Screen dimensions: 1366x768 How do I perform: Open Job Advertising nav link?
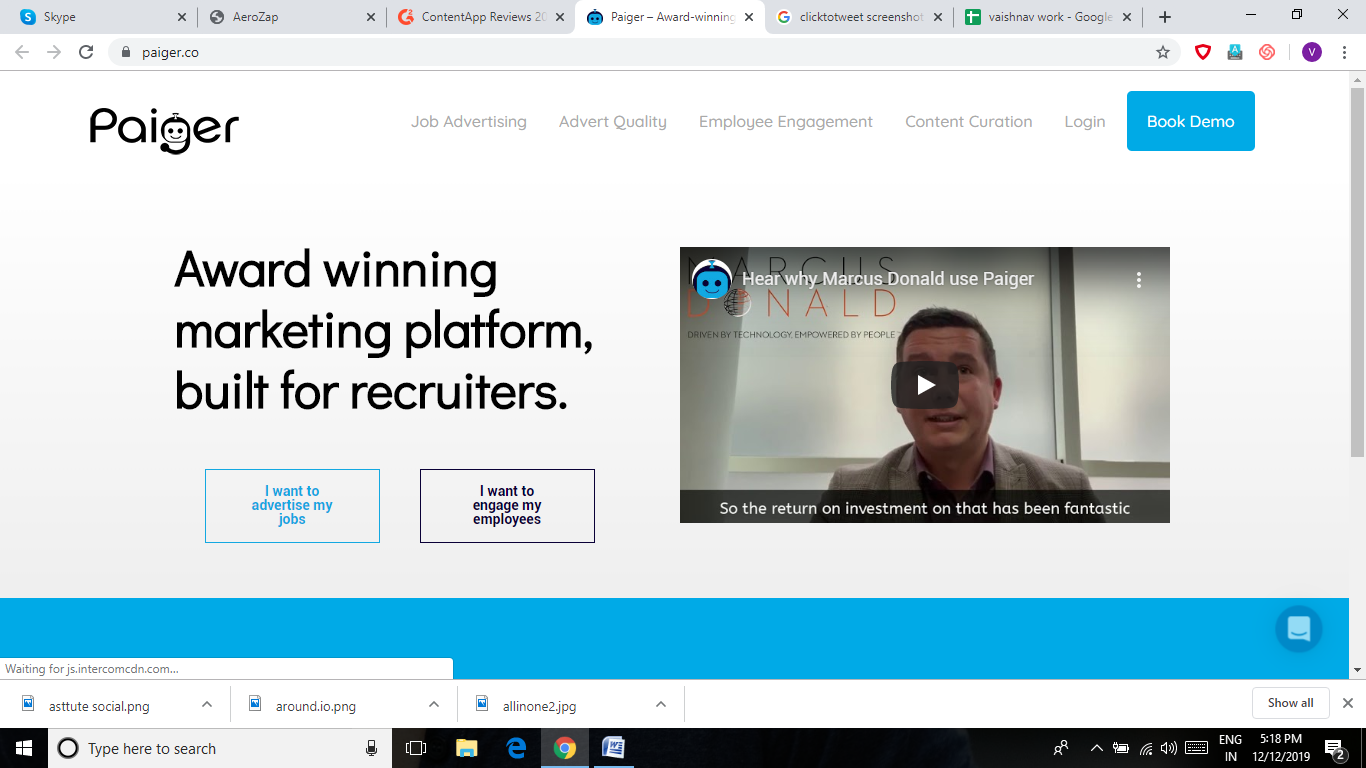coord(469,122)
